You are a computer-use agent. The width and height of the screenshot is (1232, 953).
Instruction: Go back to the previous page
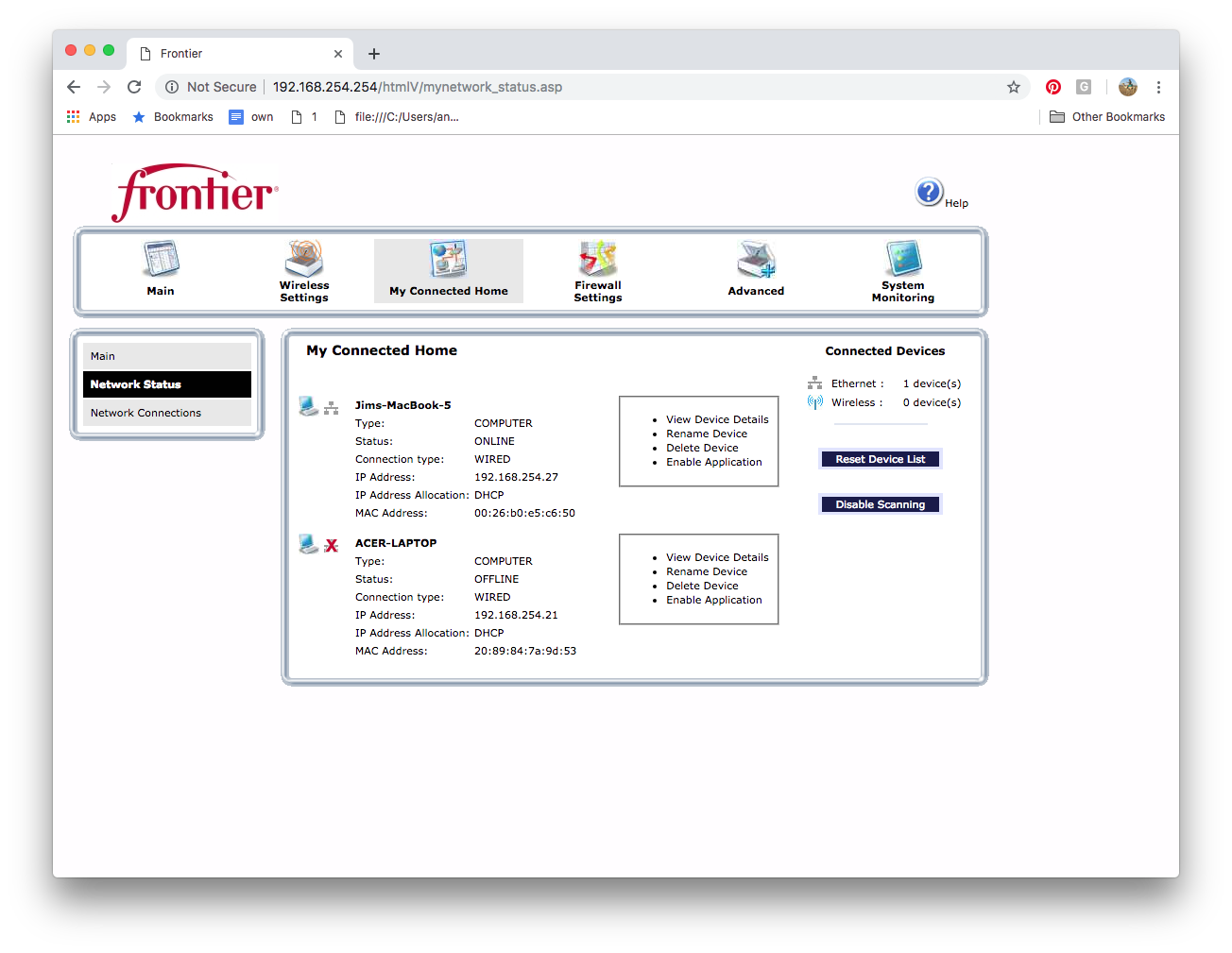click(x=74, y=87)
